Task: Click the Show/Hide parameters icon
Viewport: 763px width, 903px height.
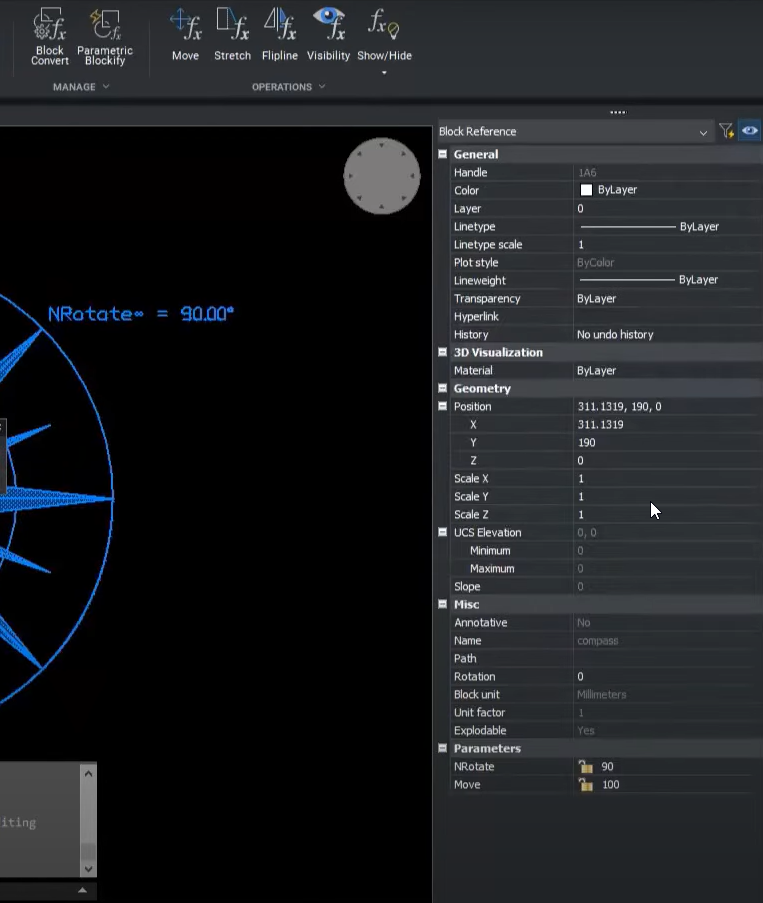Action: pos(385,24)
